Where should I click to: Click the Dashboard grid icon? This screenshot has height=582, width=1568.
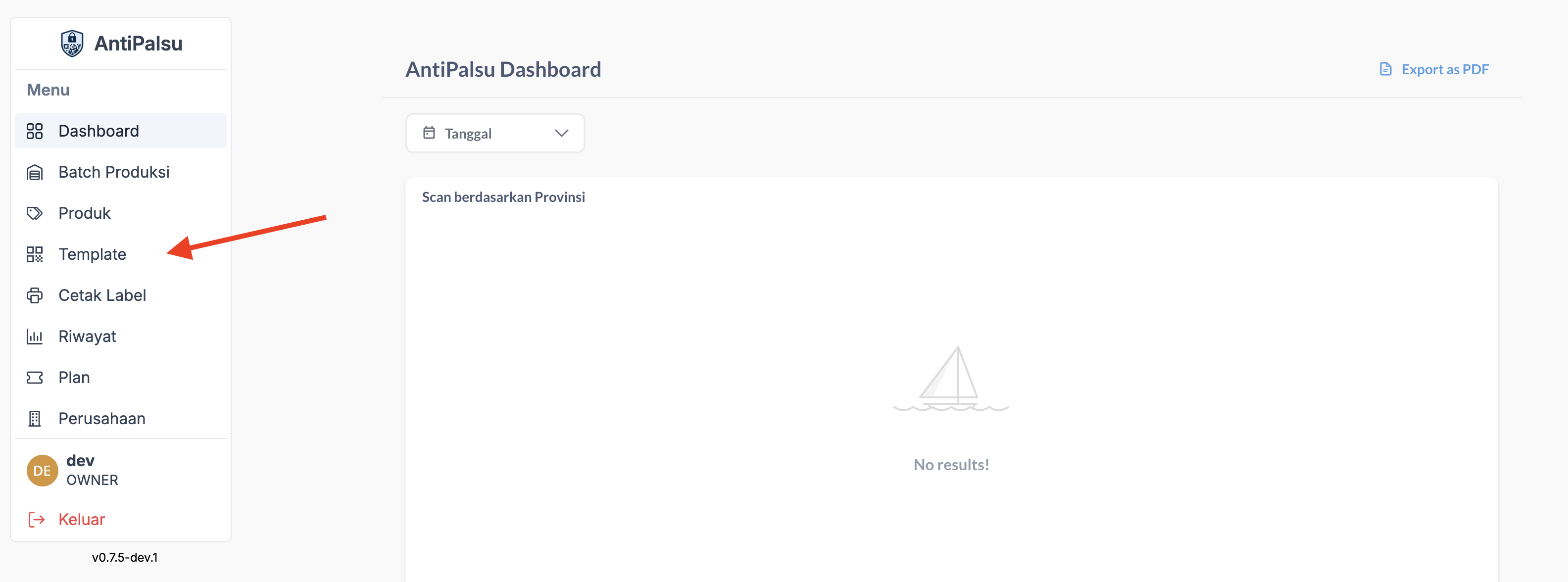coord(35,131)
